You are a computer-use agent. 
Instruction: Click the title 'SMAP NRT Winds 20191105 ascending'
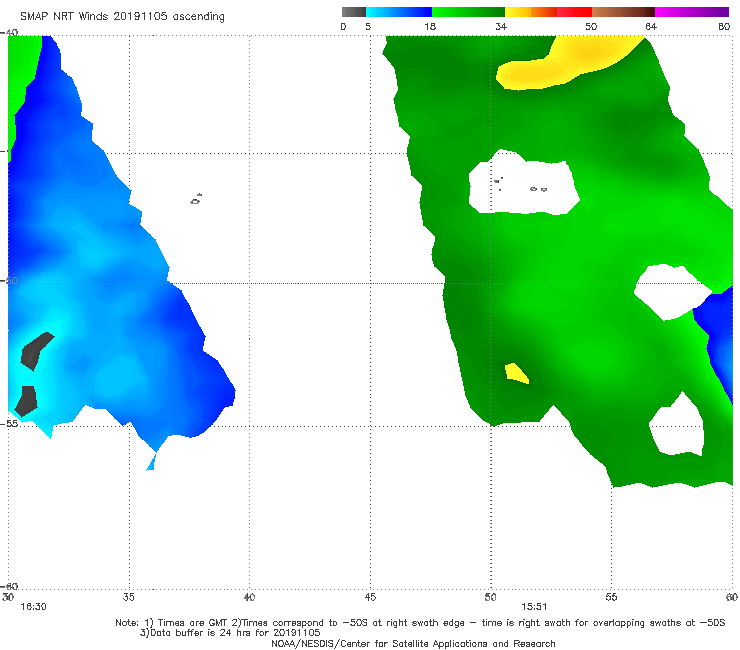[x=122, y=16]
